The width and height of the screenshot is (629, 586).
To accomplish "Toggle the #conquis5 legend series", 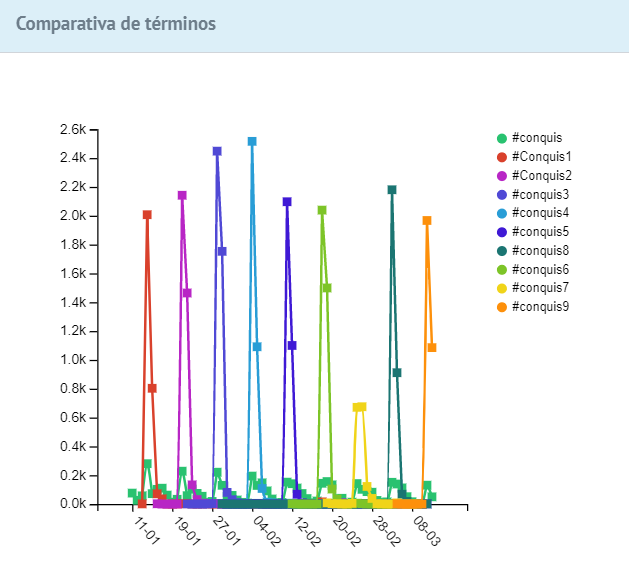I will point(533,232).
